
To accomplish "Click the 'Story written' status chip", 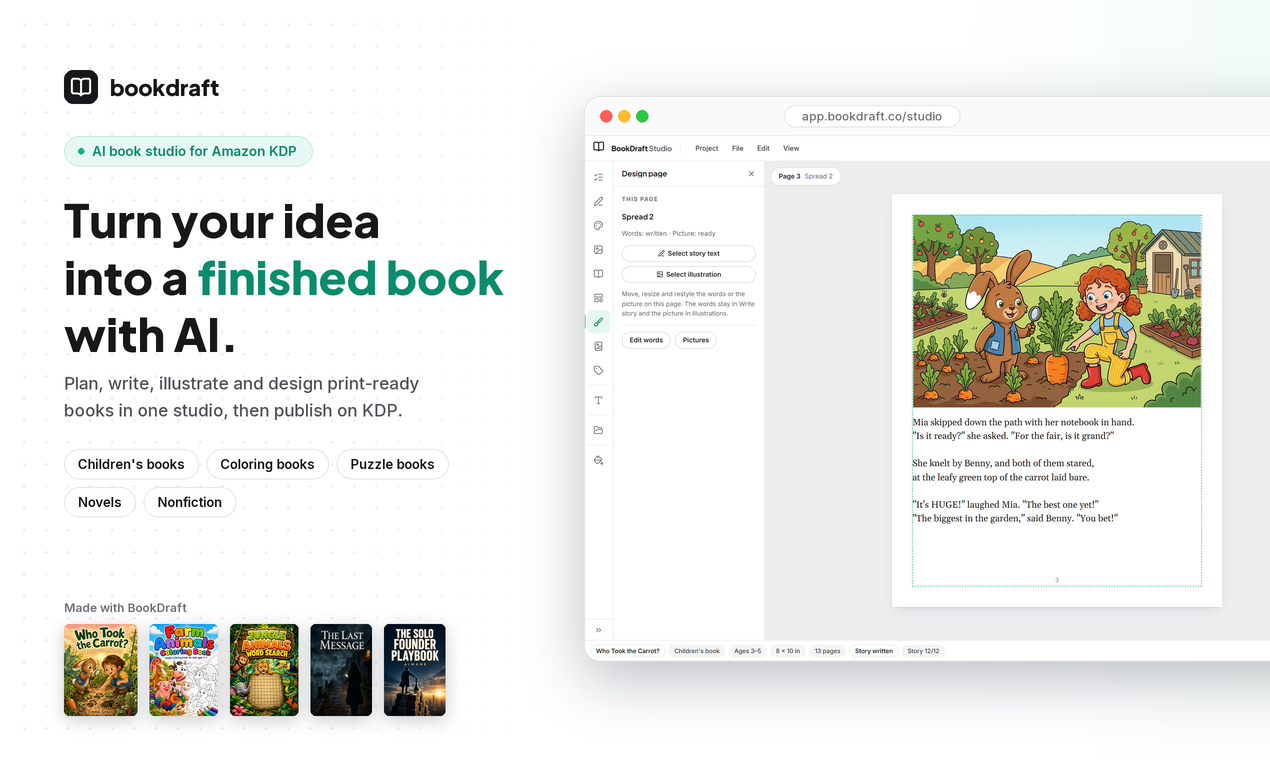I will pyautogui.click(x=874, y=651).
